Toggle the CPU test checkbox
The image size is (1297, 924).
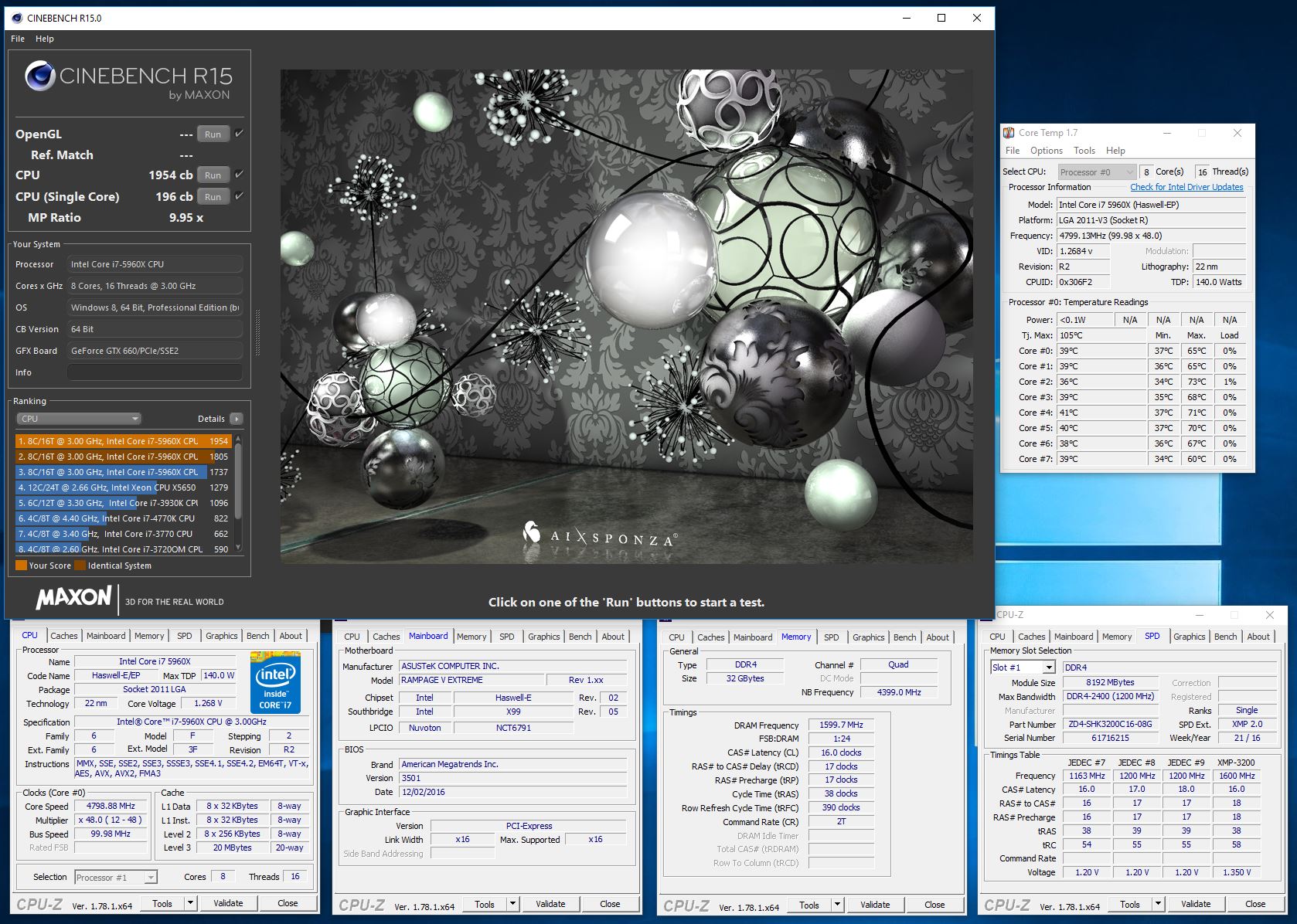tap(240, 175)
